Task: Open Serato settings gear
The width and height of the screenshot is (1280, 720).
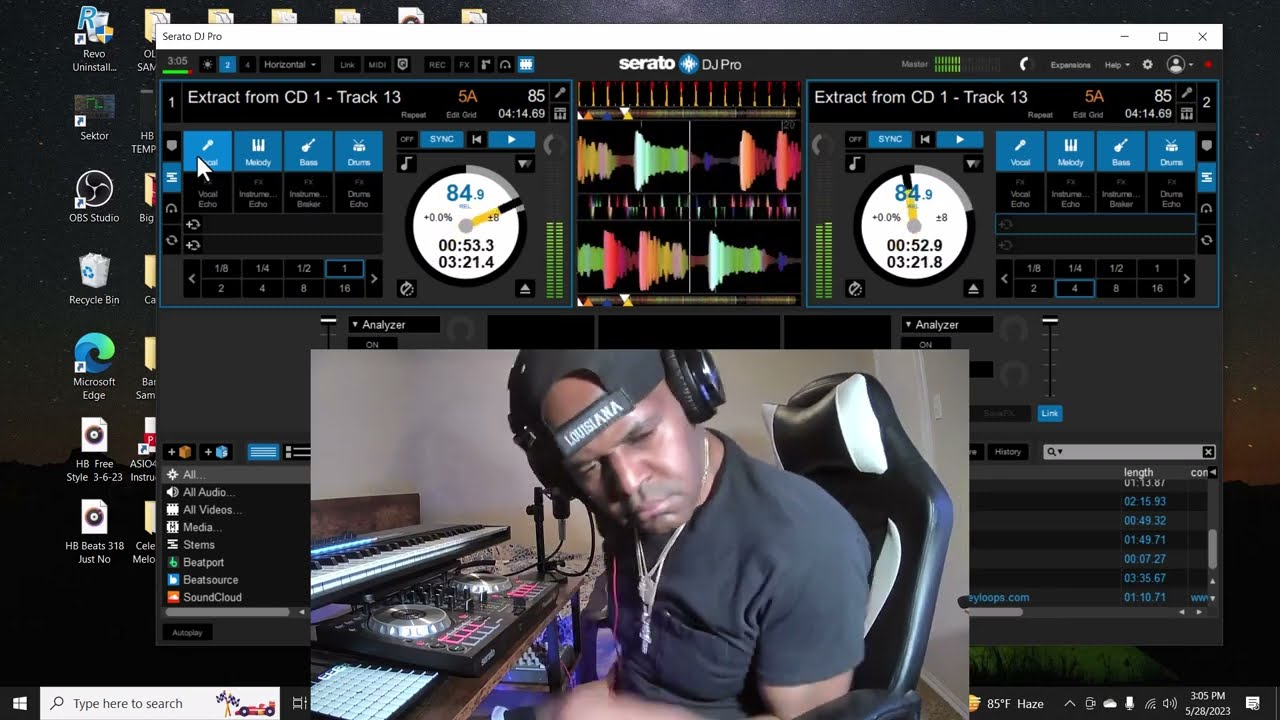Action: click(x=1147, y=64)
